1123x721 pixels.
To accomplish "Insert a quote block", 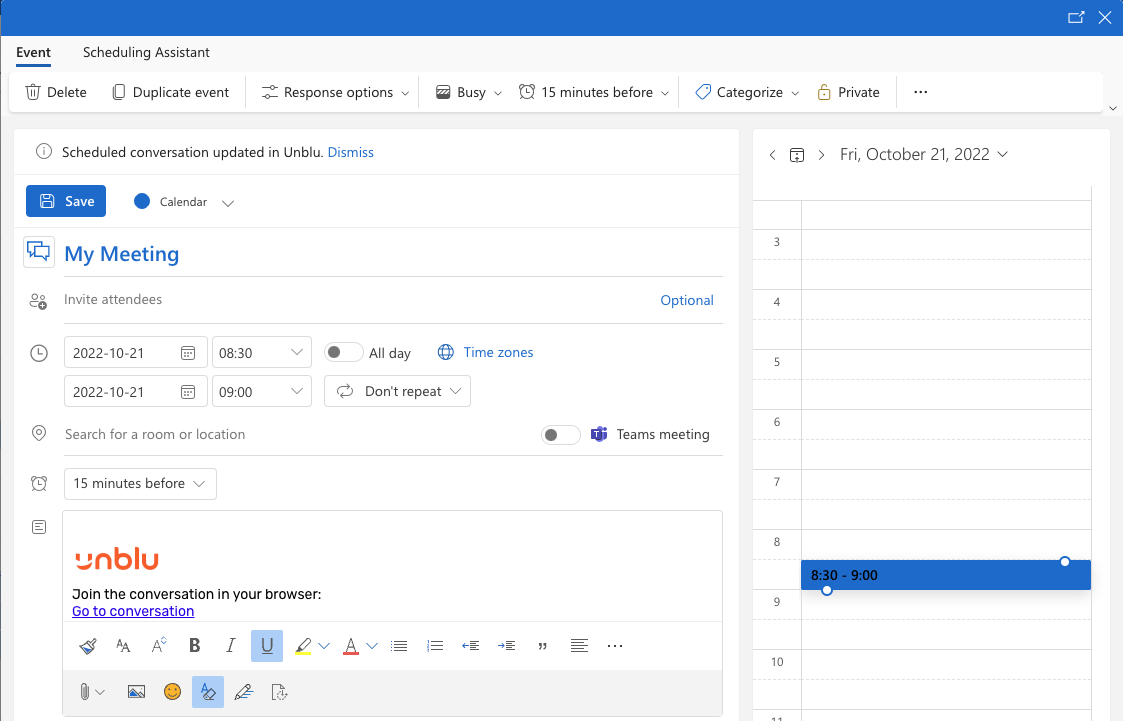I will click(543, 646).
